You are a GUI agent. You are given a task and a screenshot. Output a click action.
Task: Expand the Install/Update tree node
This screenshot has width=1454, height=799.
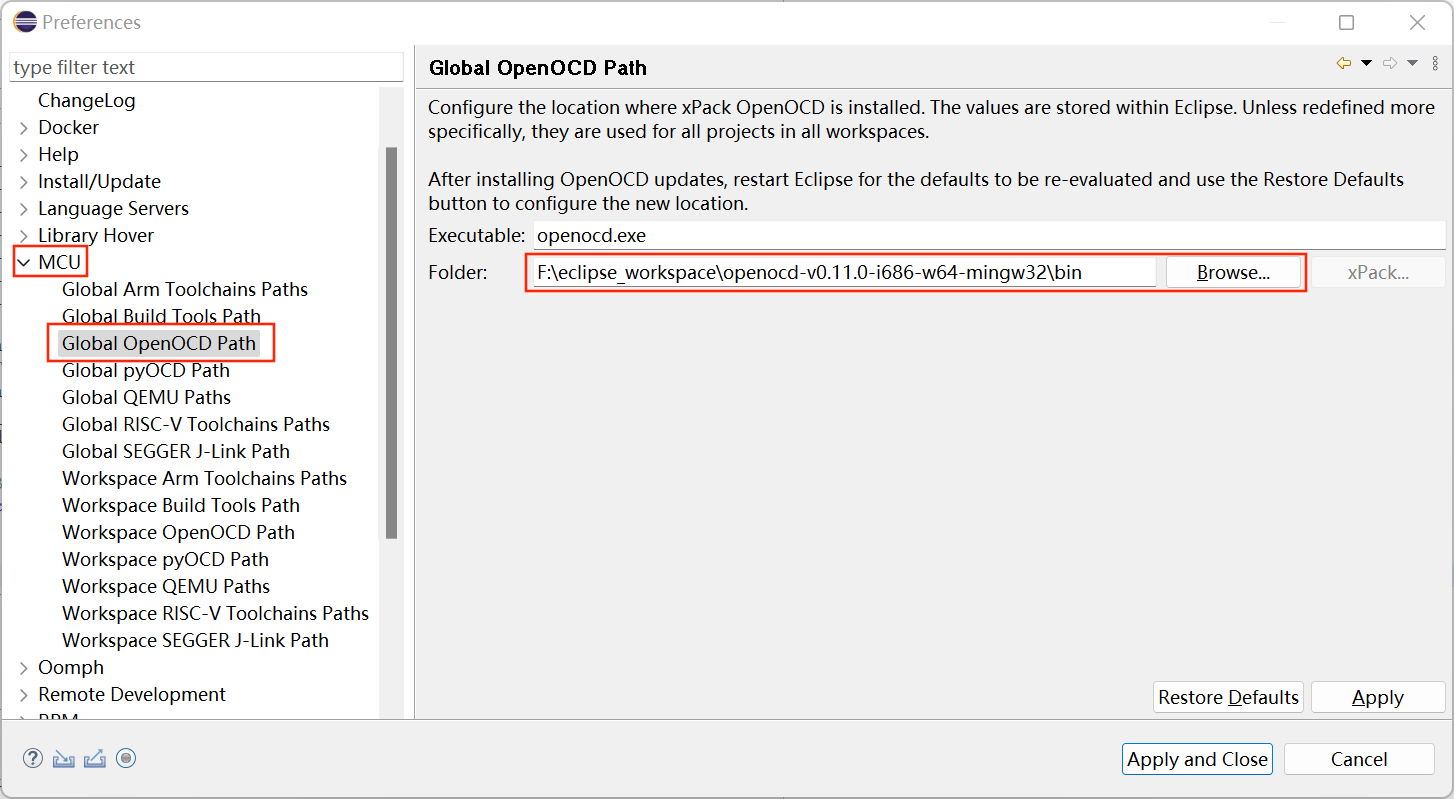[x=24, y=182]
